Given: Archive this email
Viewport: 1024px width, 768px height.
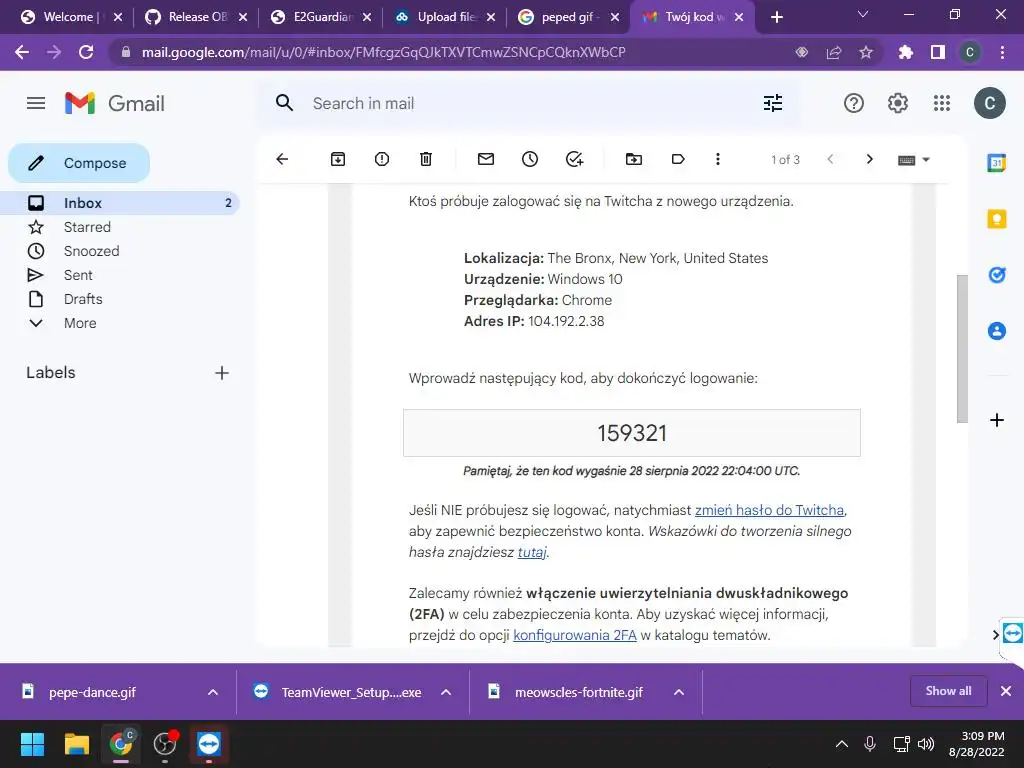Looking at the screenshot, I should click(x=338, y=159).
